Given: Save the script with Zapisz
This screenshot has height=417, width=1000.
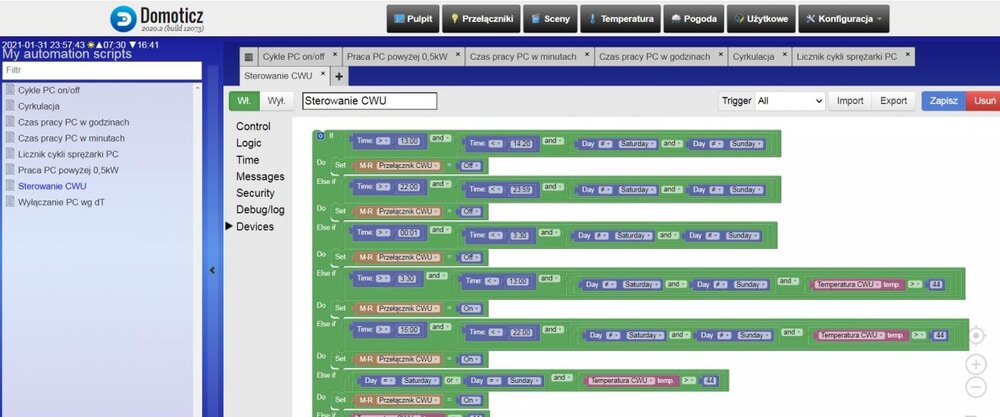Looking at the screenshot, I should tap(944, 101).
